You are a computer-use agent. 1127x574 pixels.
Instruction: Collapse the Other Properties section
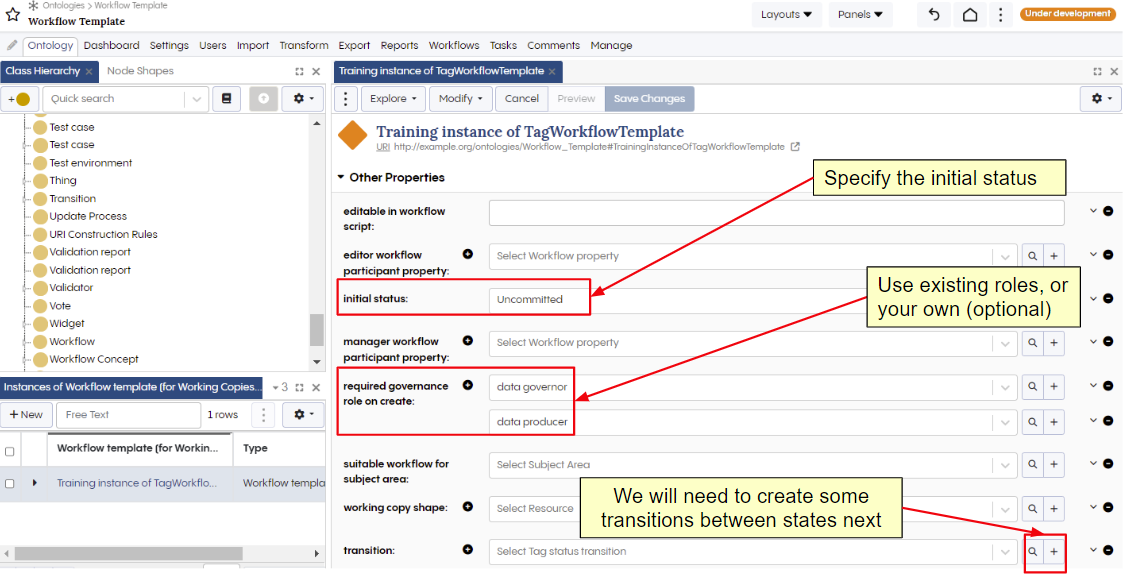[341, 177]
